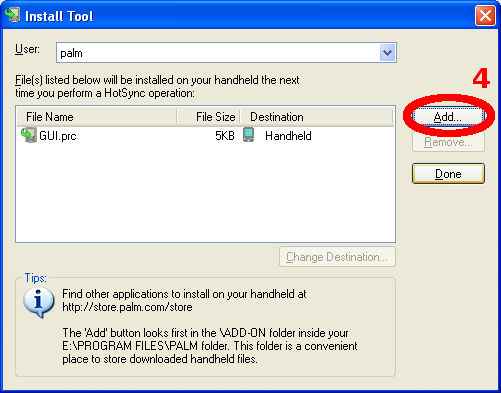Select the GUI.prc file name text
Screen dimensions: 501x393
tap(58, 136)
